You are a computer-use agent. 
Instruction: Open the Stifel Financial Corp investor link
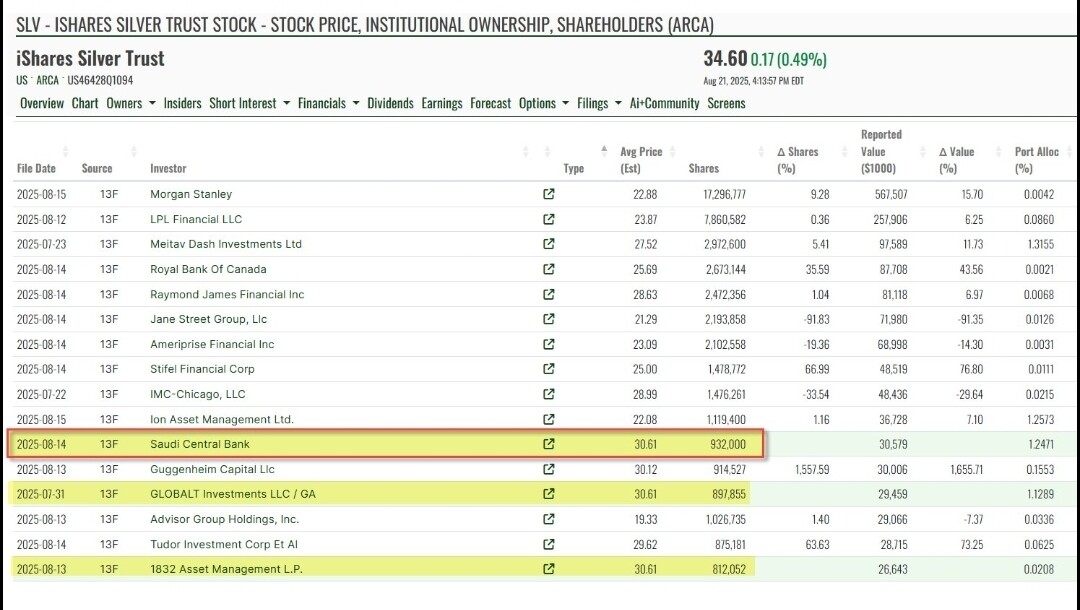[202, 369]
